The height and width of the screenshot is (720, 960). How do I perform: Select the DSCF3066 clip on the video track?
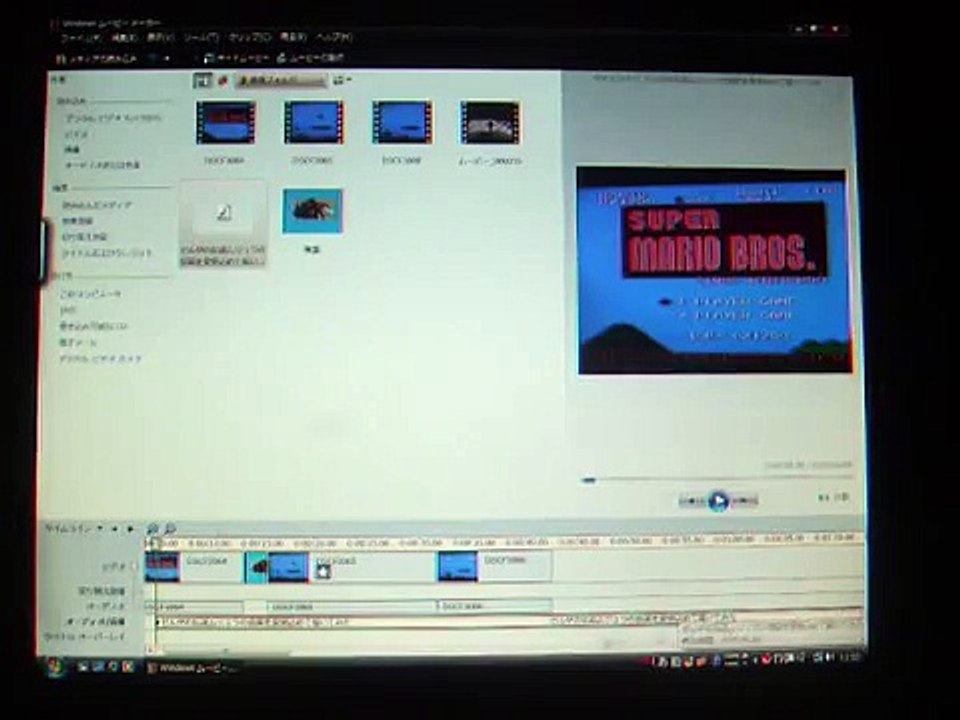(x=495, y=566)
